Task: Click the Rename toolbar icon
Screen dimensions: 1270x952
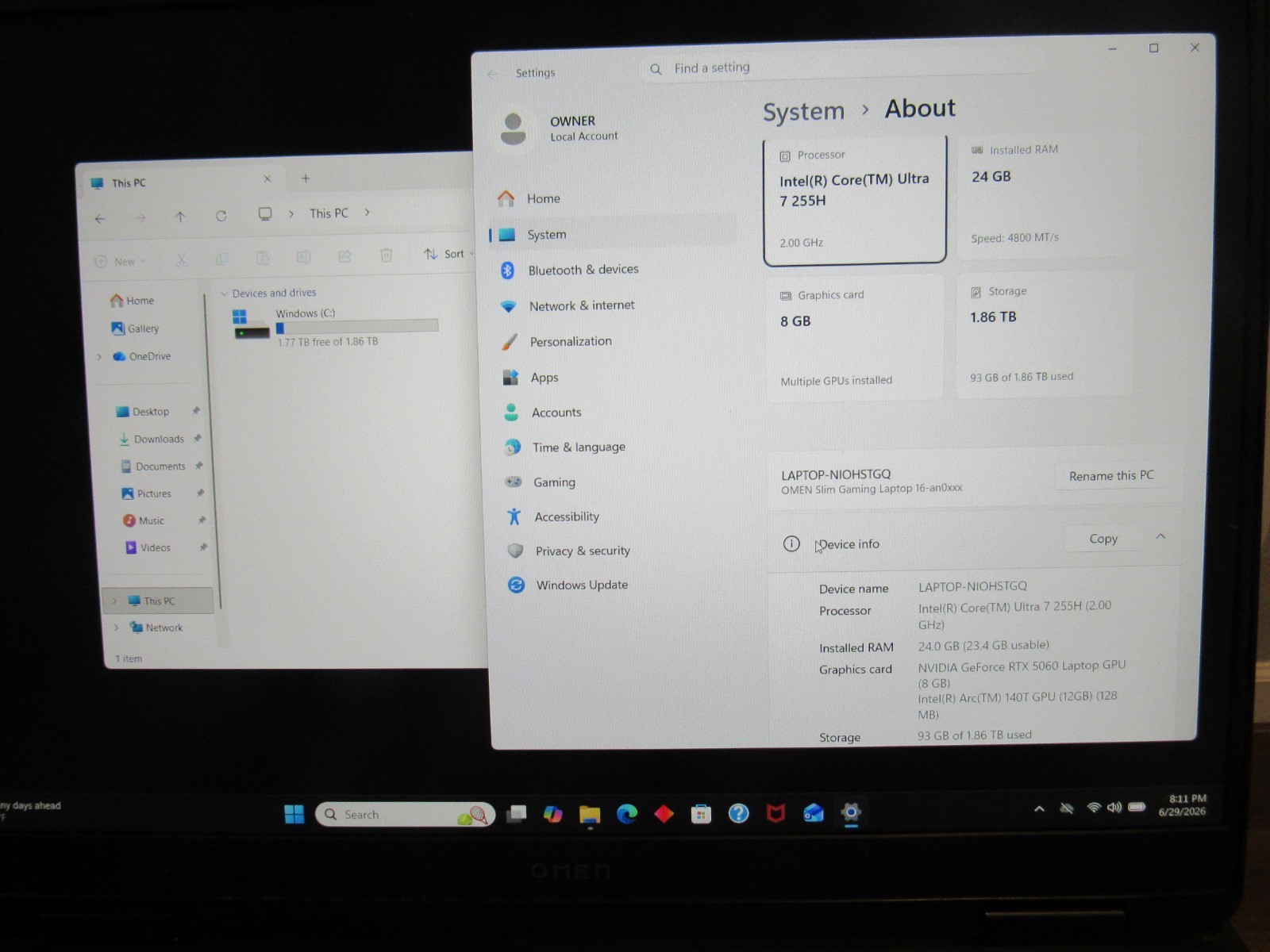Action: point(303,257)
